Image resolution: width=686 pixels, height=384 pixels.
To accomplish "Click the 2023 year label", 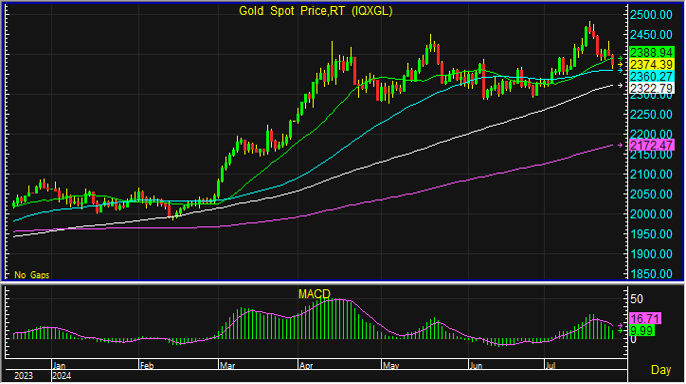I will click(x=23, y=376).
